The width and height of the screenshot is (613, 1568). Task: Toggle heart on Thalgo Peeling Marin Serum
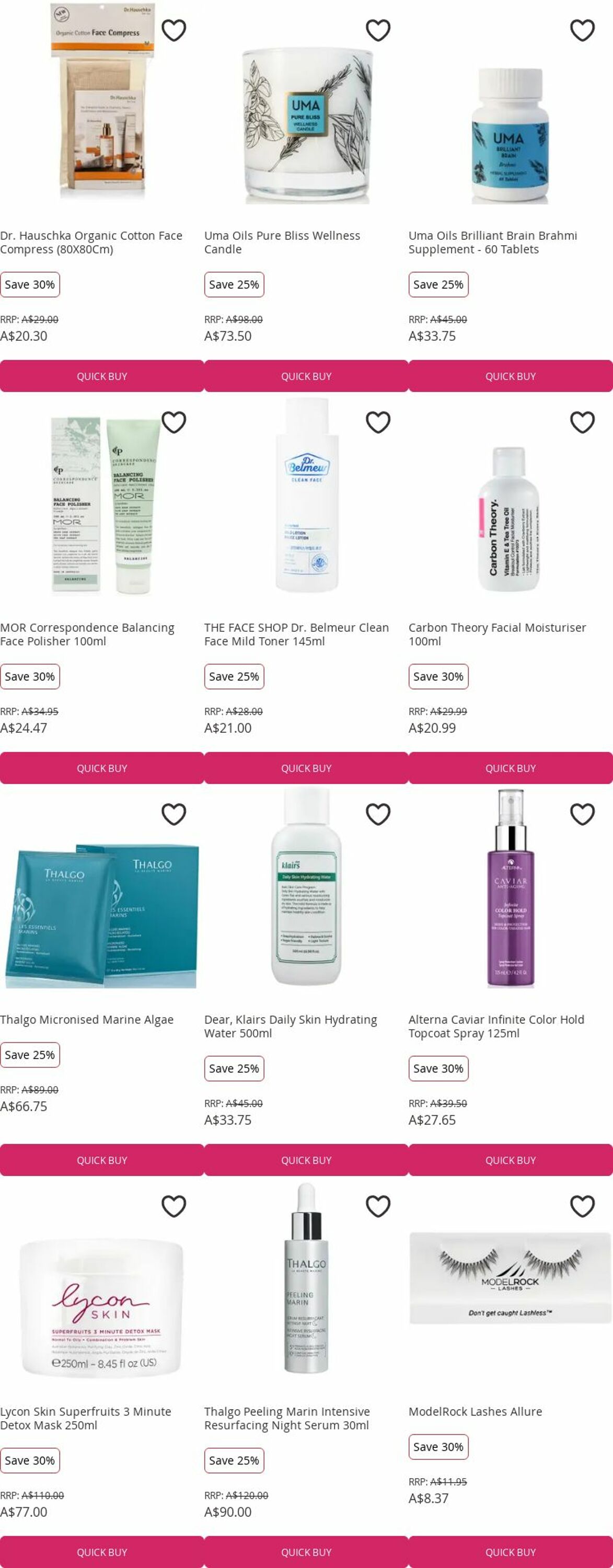pyautogui.click(x=378, y=1206)
